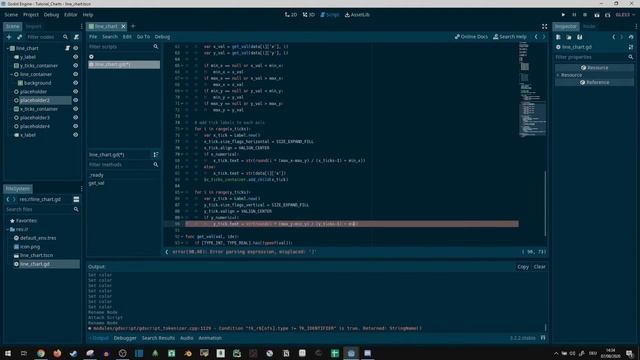Collapse the line_chart root node

pos(7,48)
